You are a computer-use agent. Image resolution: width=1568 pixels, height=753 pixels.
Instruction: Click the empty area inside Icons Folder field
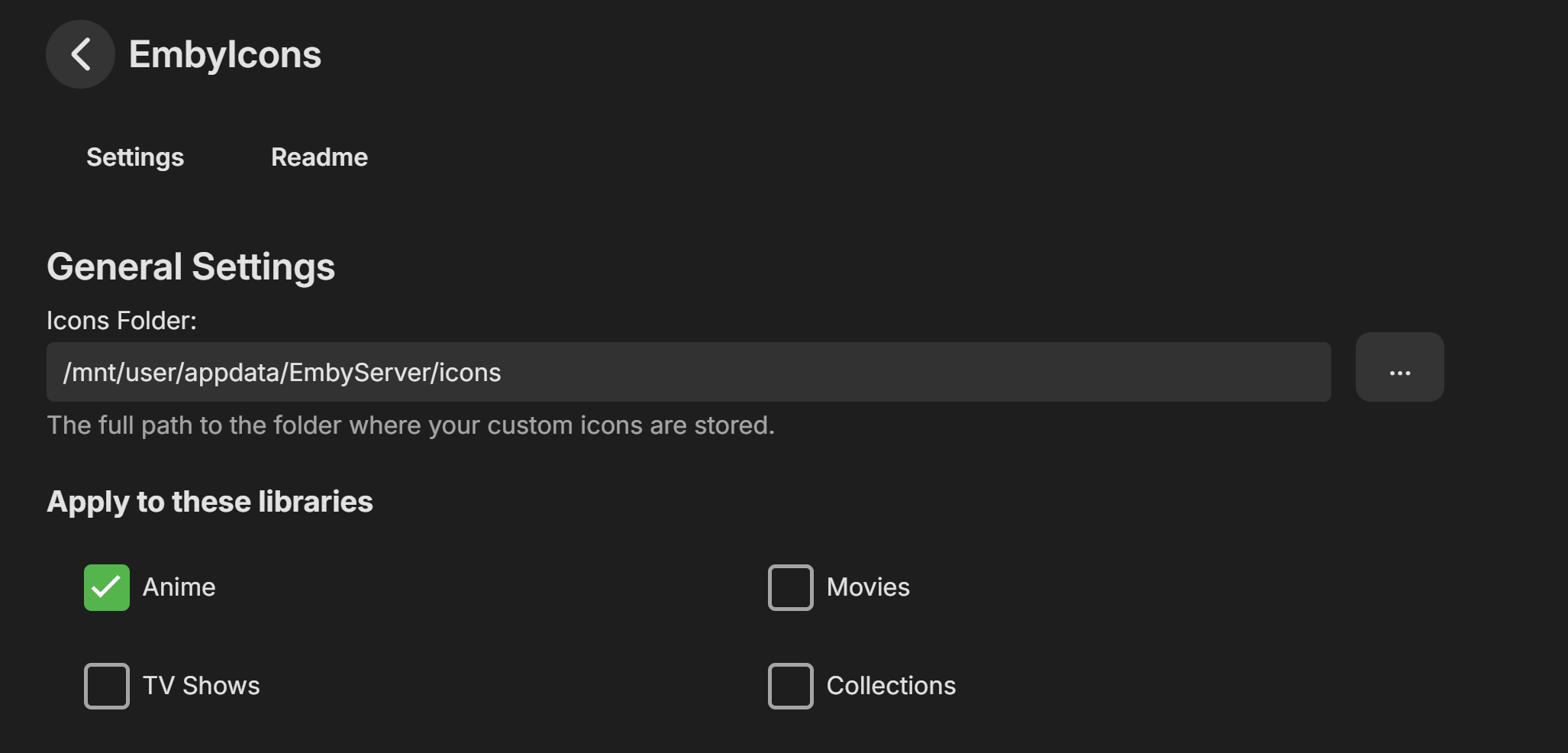[916, 372]
